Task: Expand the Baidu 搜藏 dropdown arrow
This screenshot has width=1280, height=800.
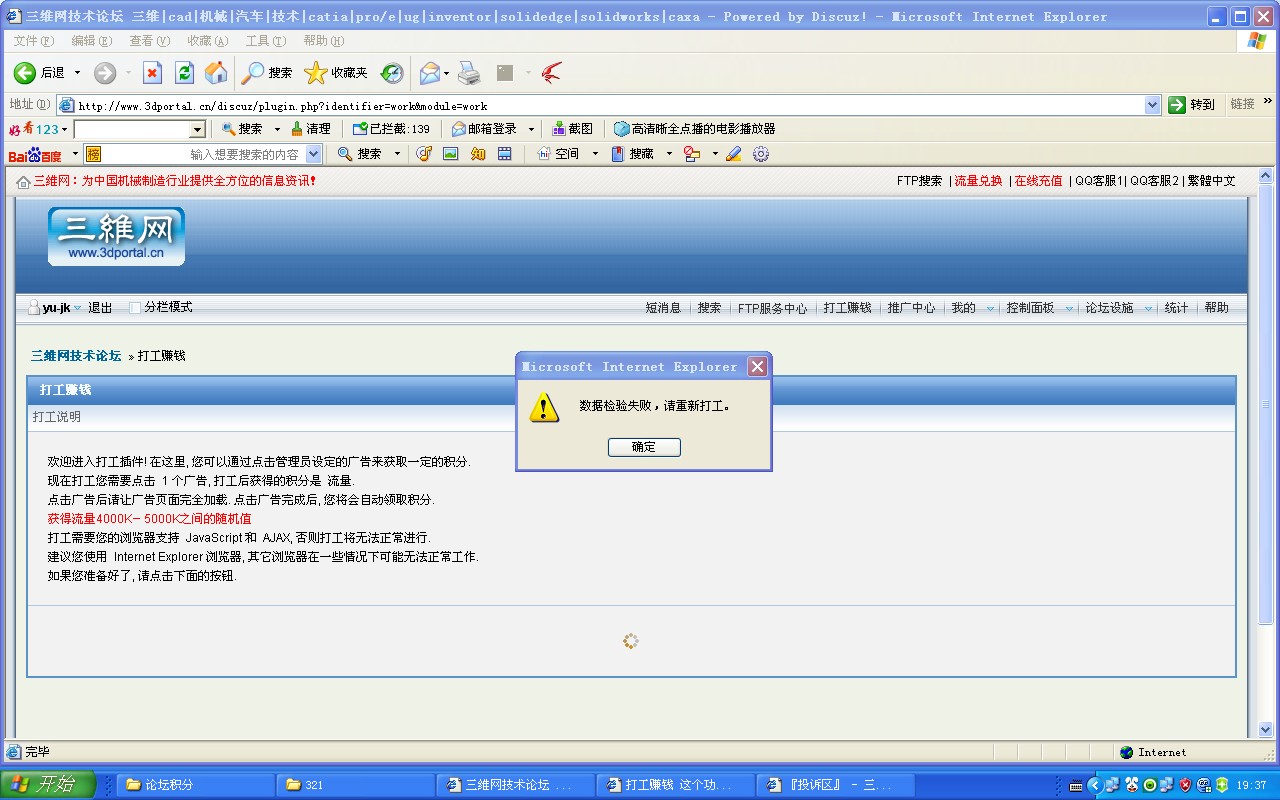Action: 669,154
